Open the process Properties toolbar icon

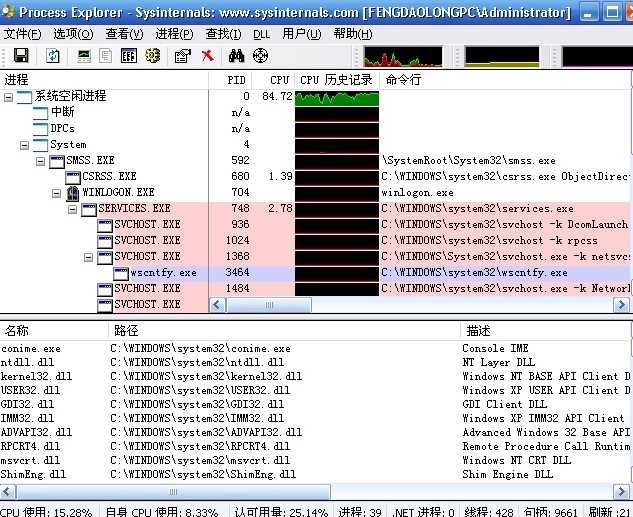coord(182,56)
